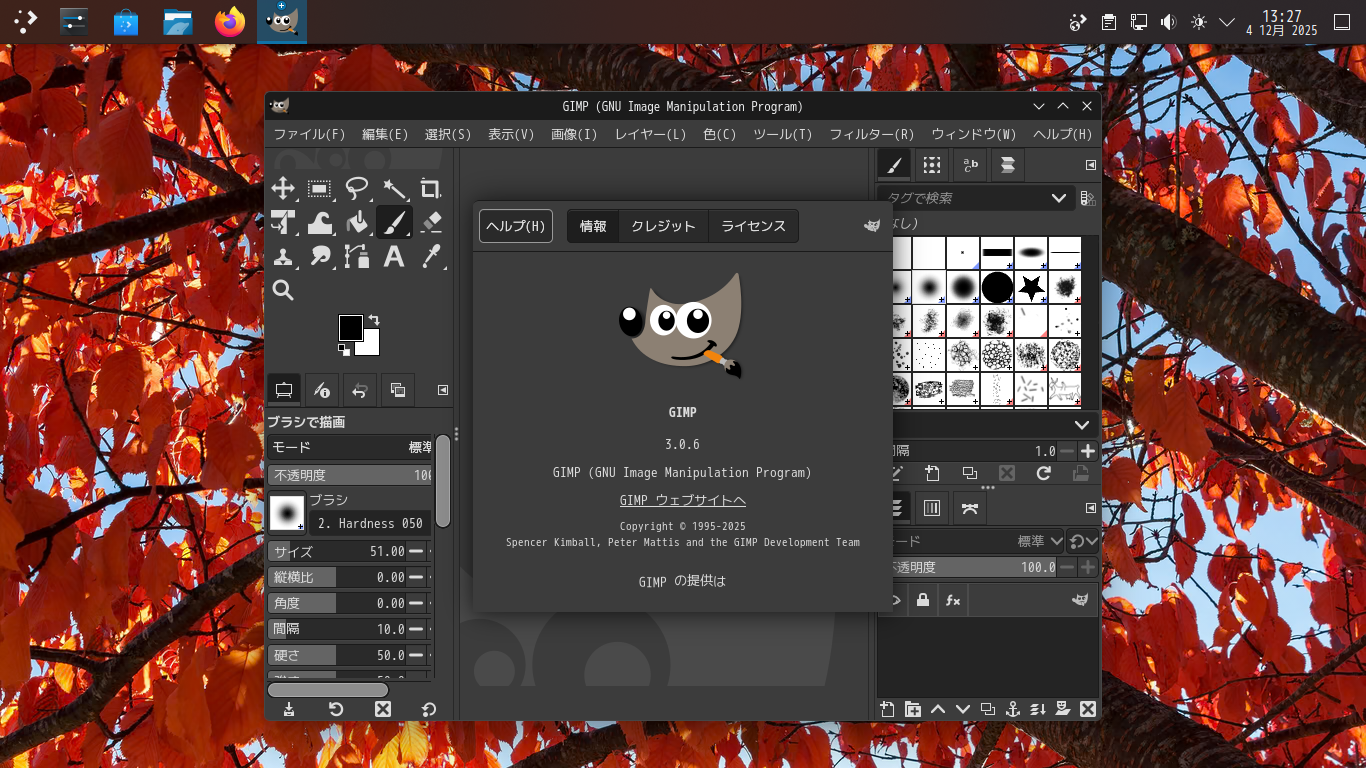Toggle the lock icon in layers panel
Screen dimensions: 1366x768
point(922,600)
